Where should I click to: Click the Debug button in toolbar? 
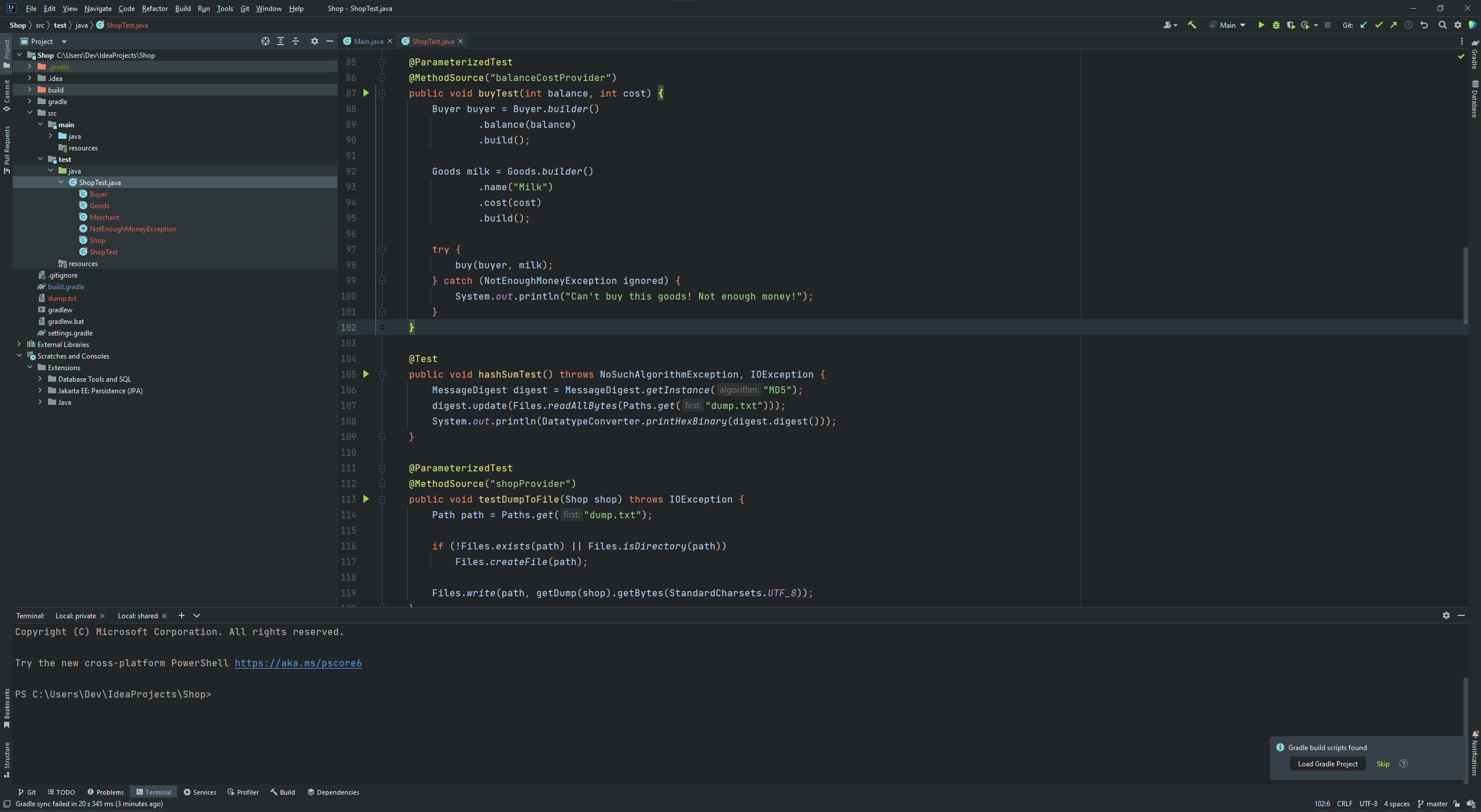point(1276,25)
